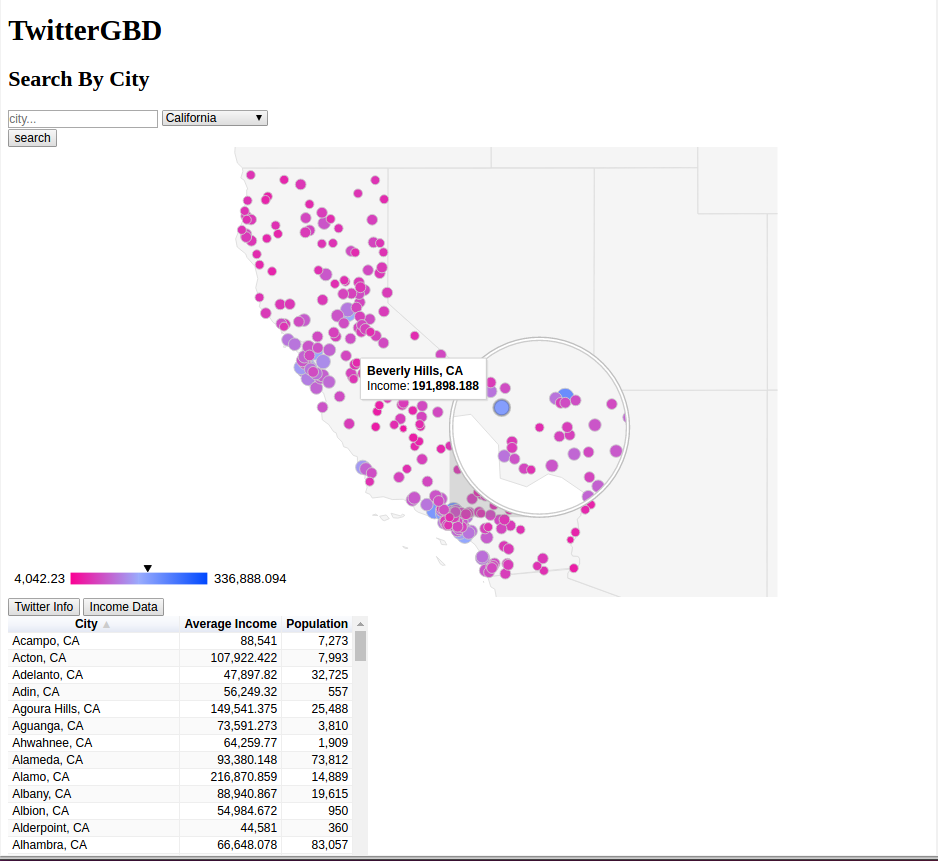Screen dimensions: 938x861
Task: Click the Search By City heading
Action: (x=79, y=80)
